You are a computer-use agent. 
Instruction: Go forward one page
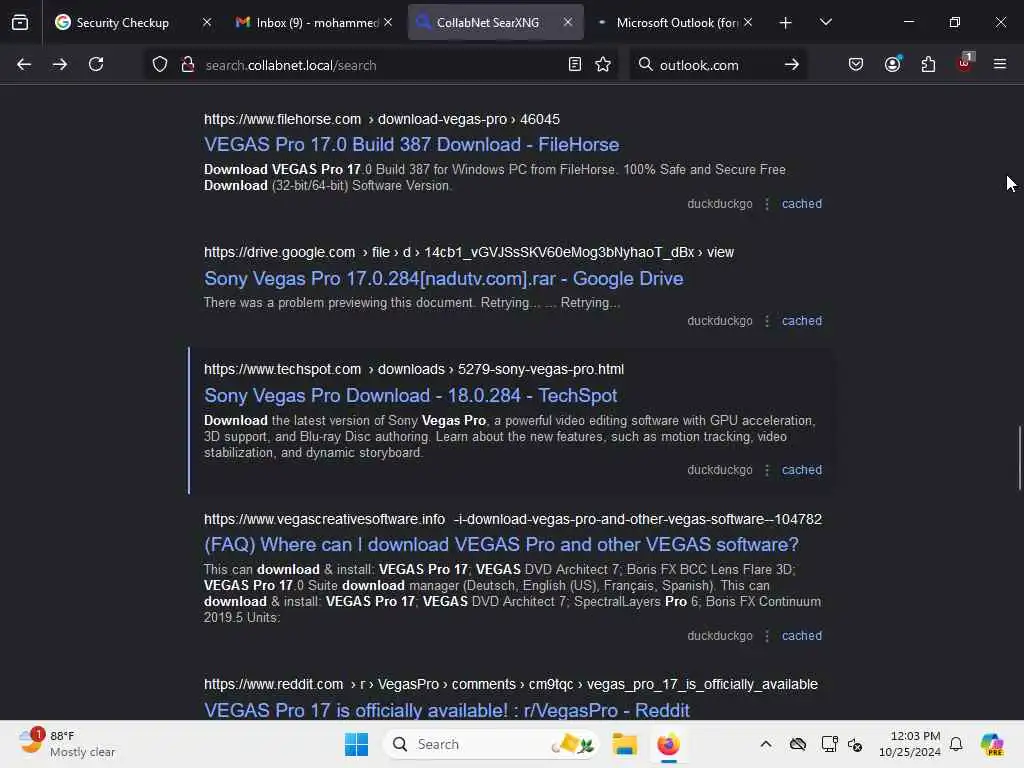[59, 64]
